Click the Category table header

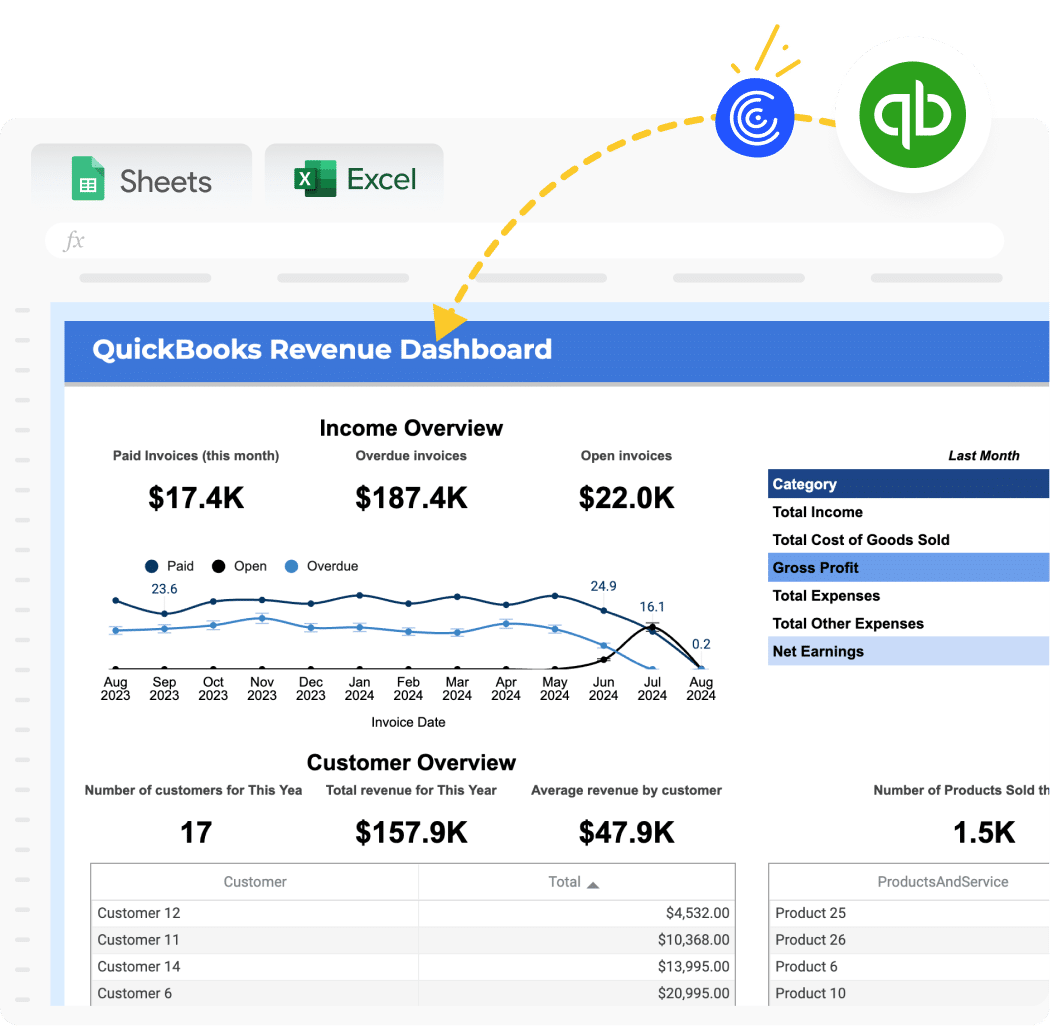(909, 484)
